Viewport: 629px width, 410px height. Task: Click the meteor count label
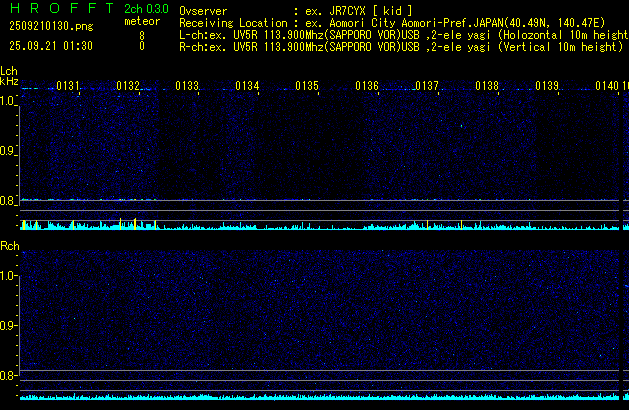(x=141, y=21)
